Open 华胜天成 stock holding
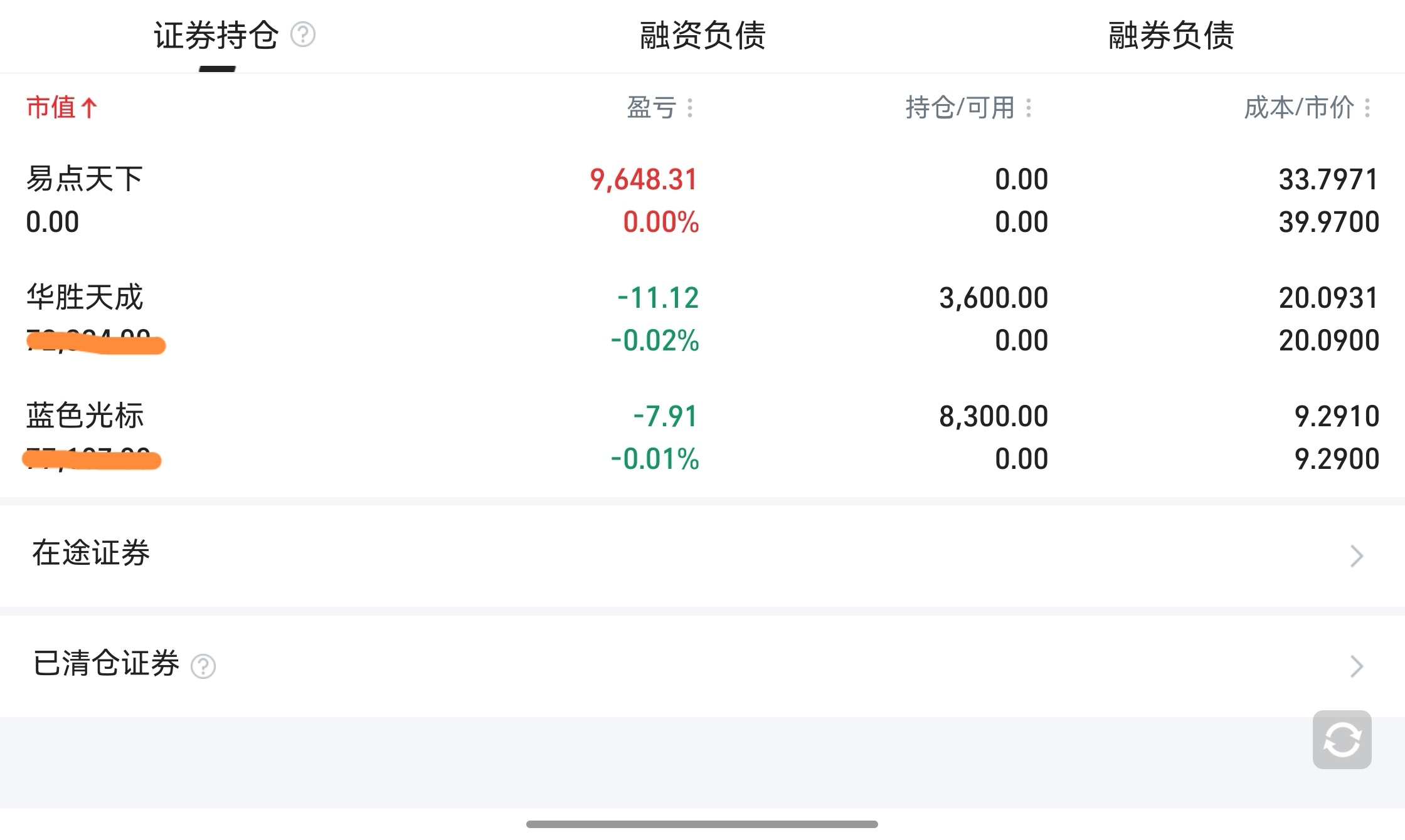Screen dimensions: 1405x840 coord(85,297)
